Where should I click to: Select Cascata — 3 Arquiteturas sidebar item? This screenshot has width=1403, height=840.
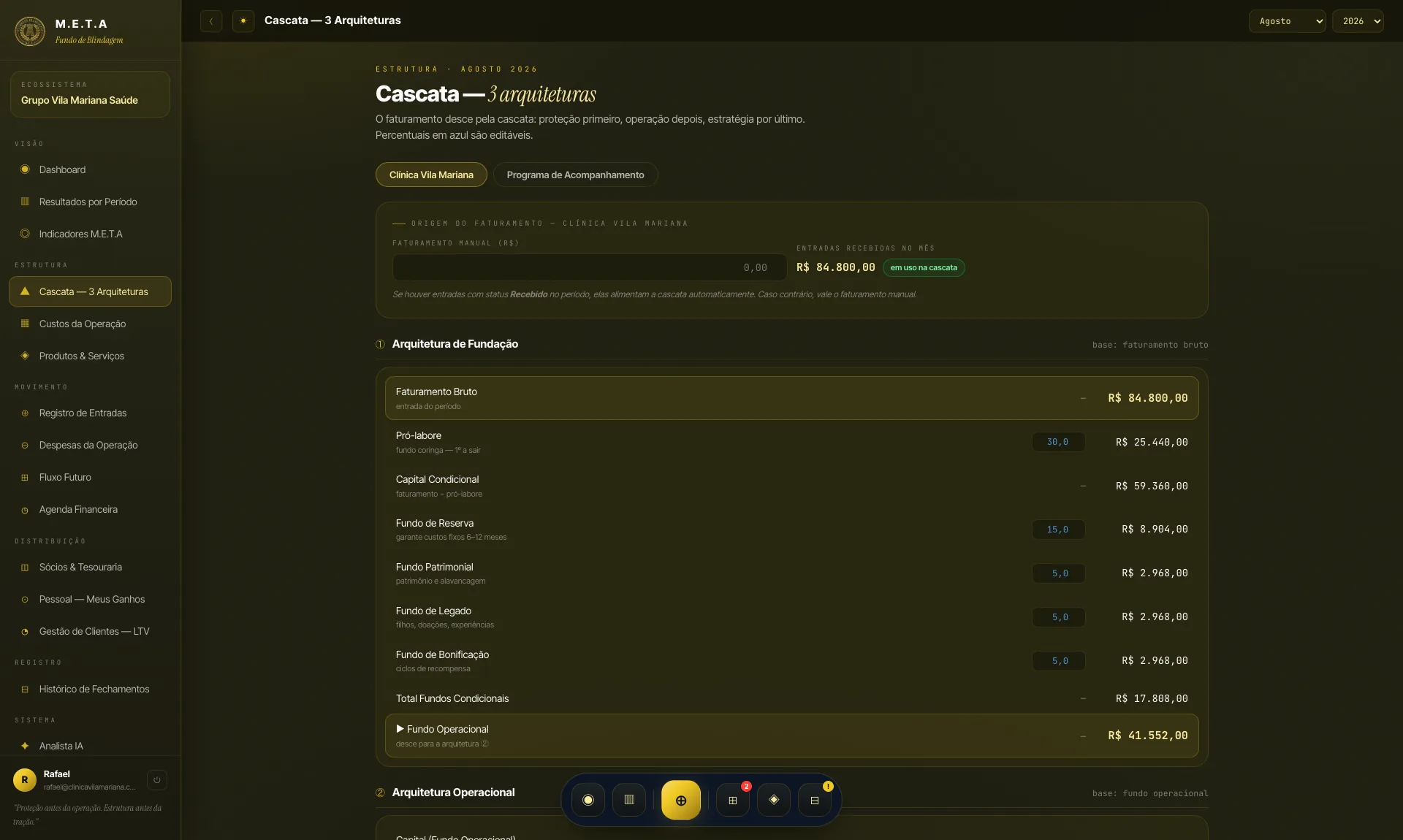click(90, 291)
